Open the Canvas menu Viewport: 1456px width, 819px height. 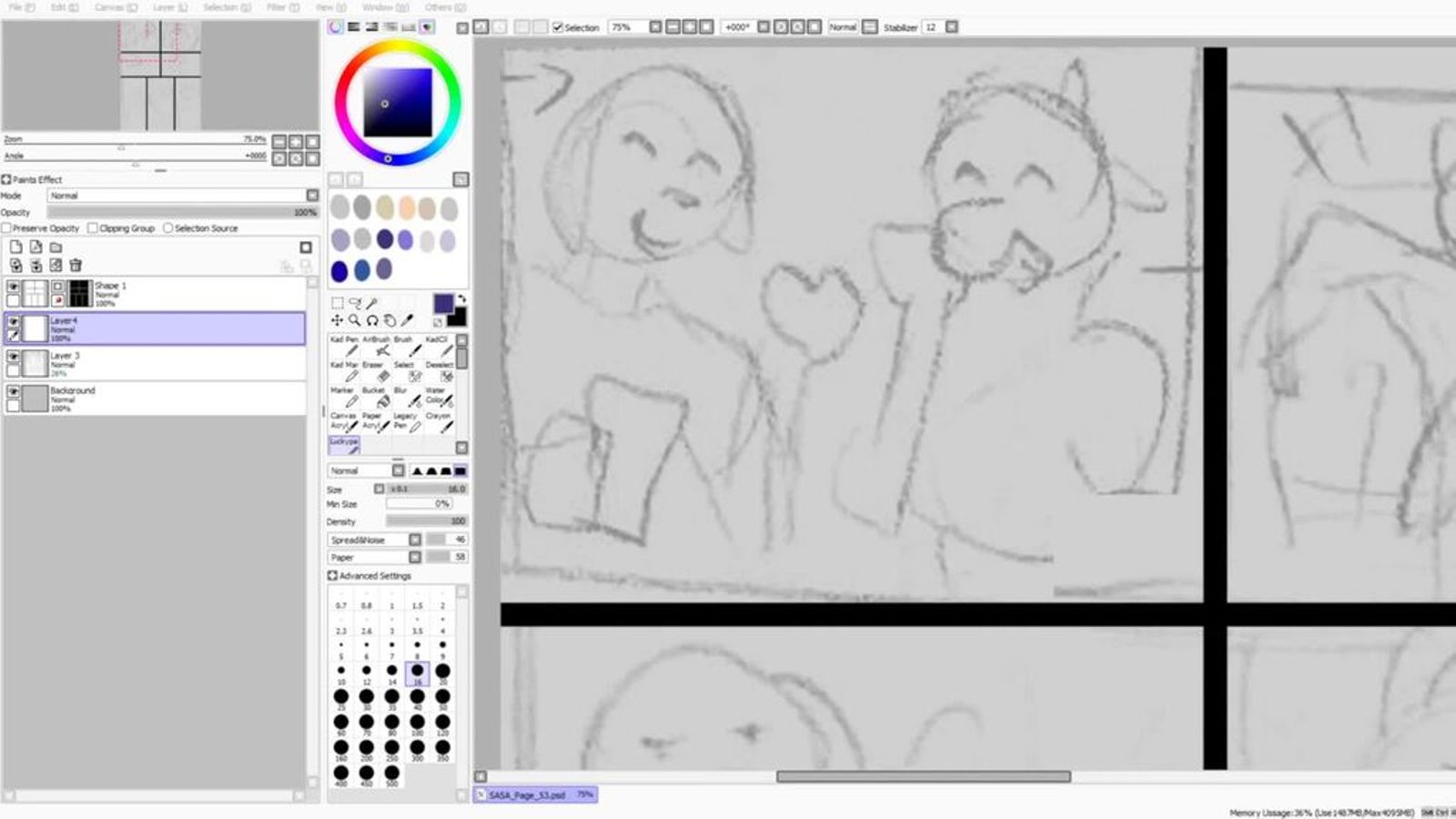point(116,7)
